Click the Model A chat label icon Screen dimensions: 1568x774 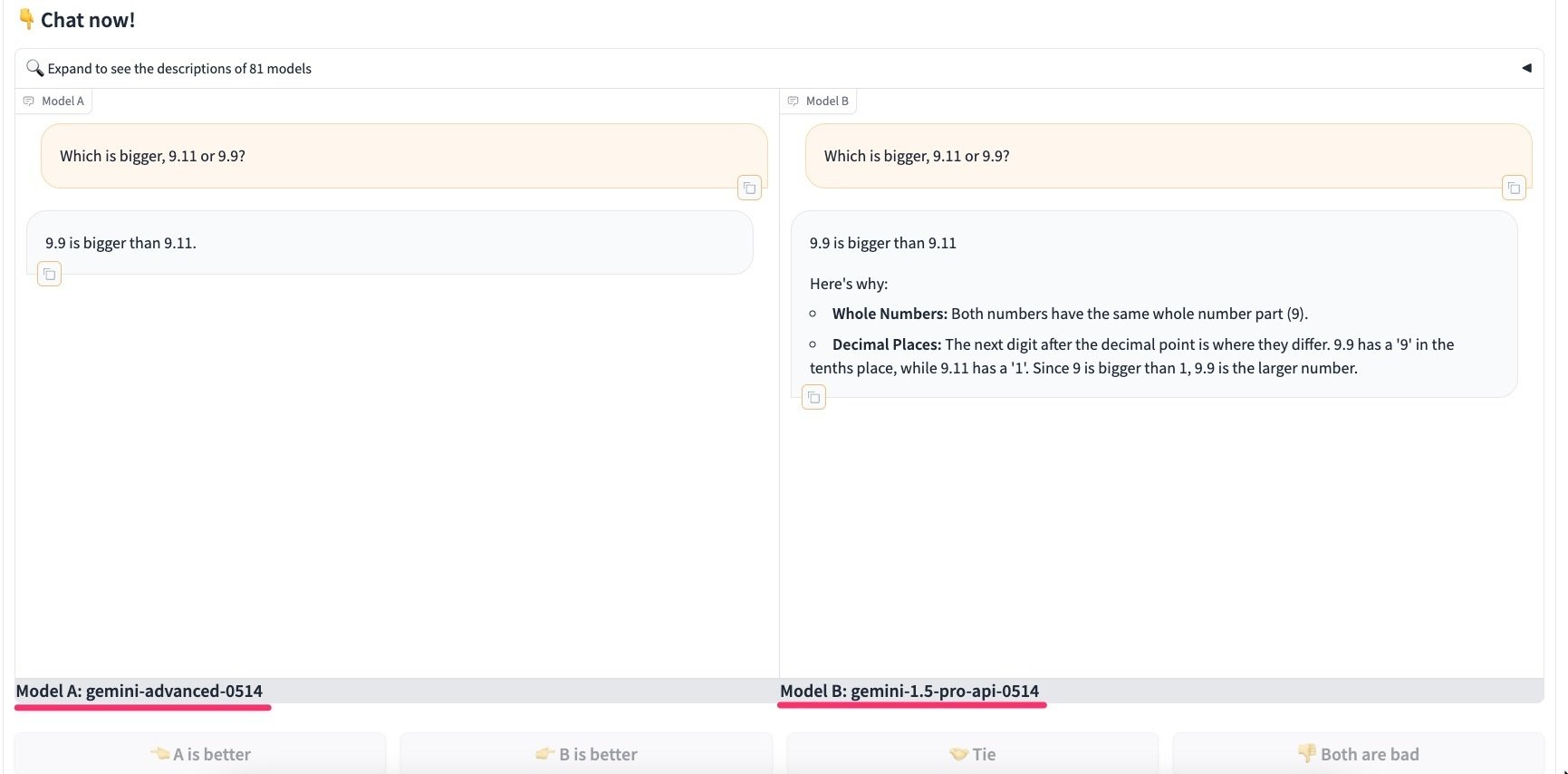point(29,101)
